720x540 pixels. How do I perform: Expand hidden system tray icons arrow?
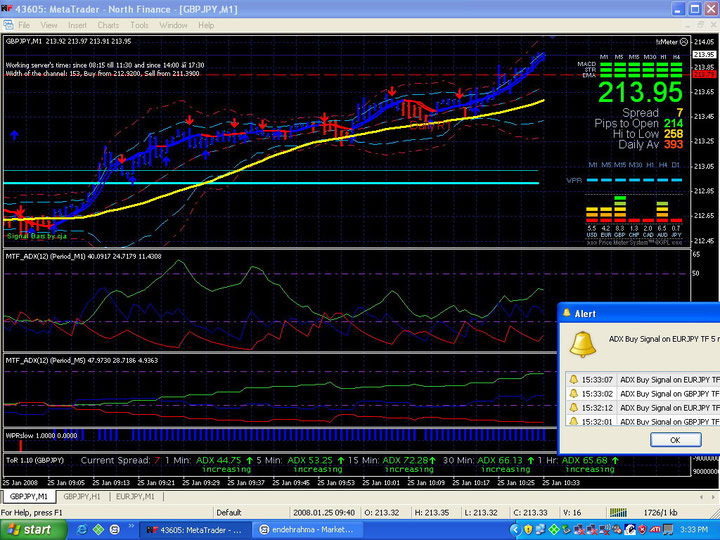pyautogui.click(x=515, y=530)
